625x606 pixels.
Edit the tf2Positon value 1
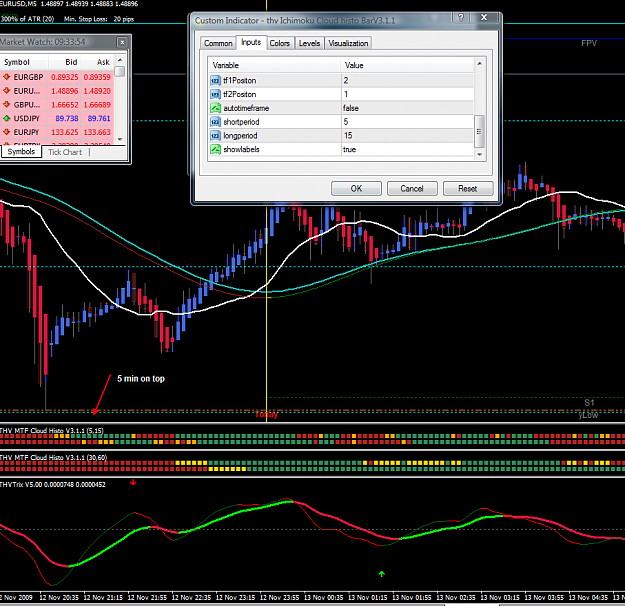click(x=407, y=94)
